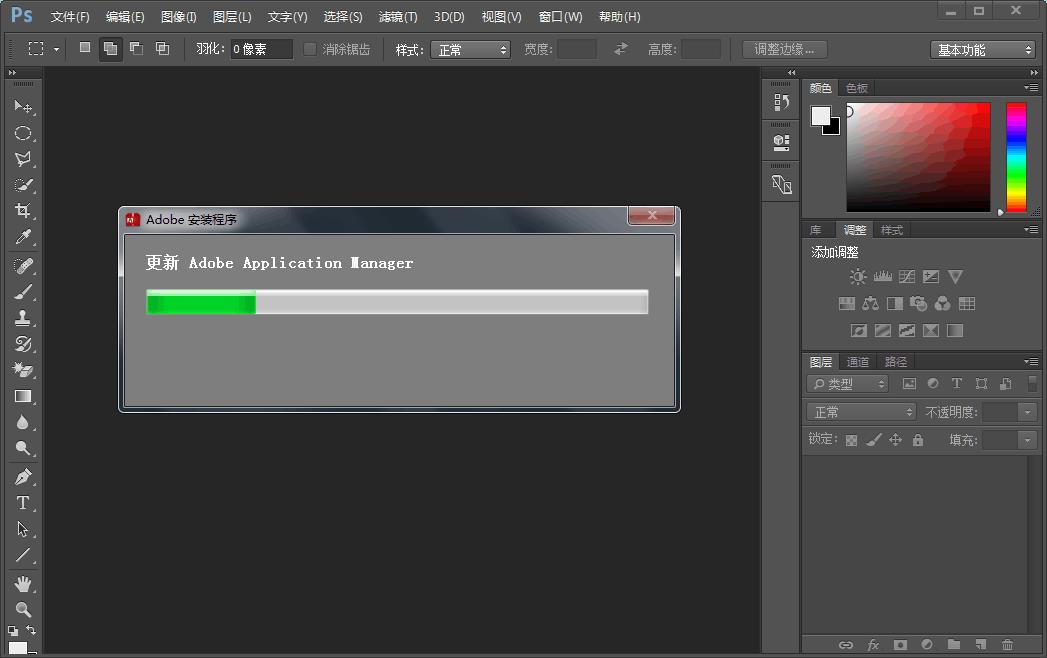The width and height of the screenshot is (1047, 658).
Task: Click the foreground color swatch
Action: click(820, 116)
